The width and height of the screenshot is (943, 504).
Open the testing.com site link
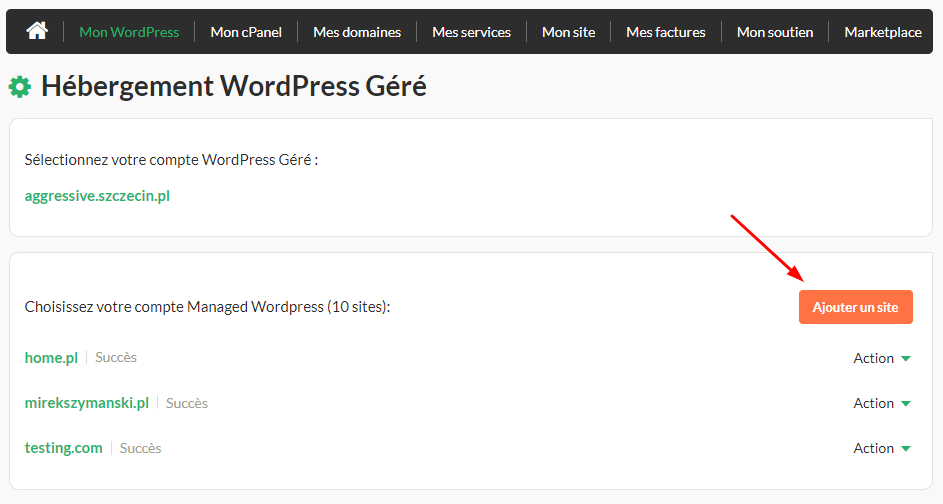(64, 448)
